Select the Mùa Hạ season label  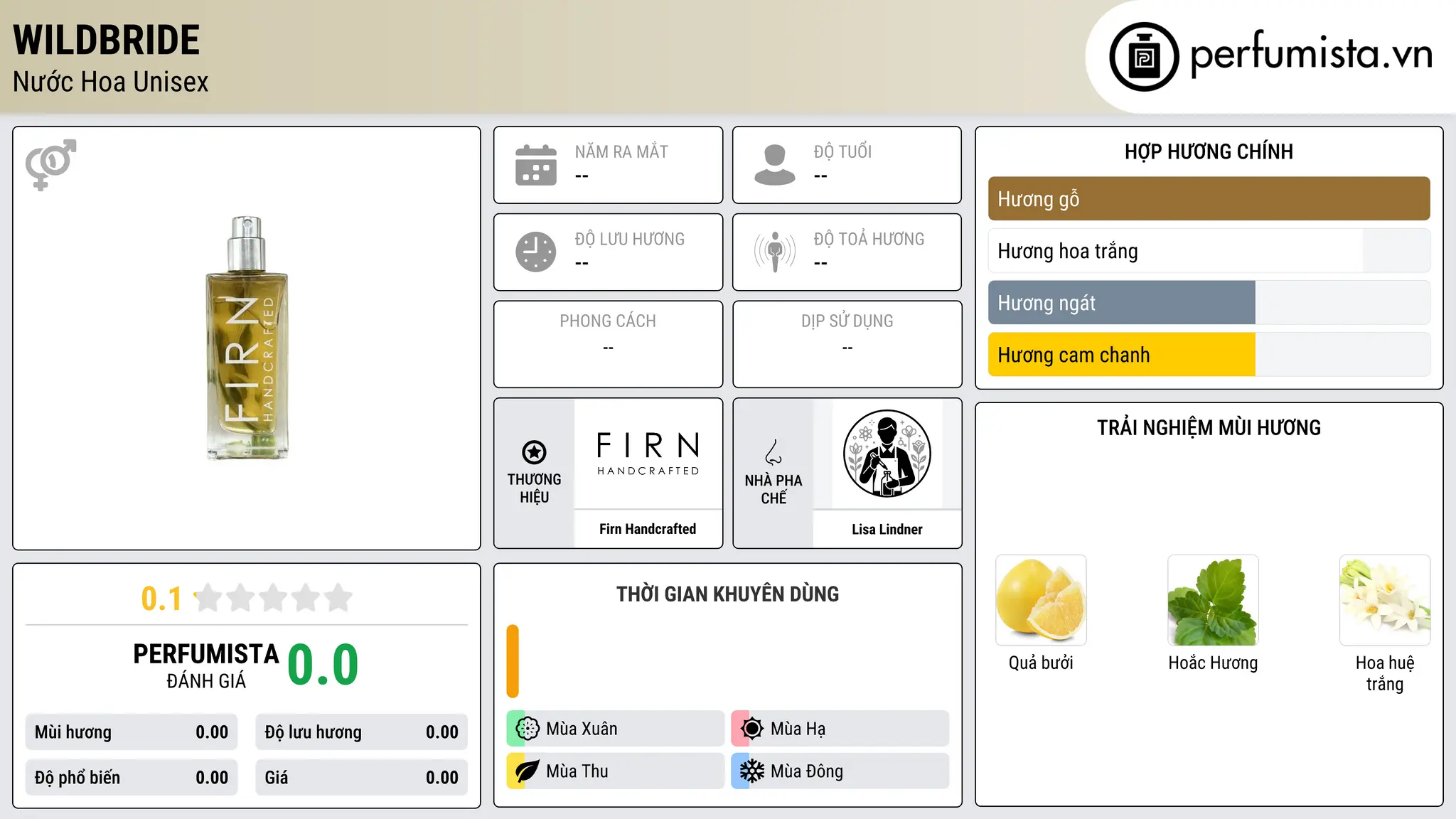pyautogui.click(x=798, y=729)
